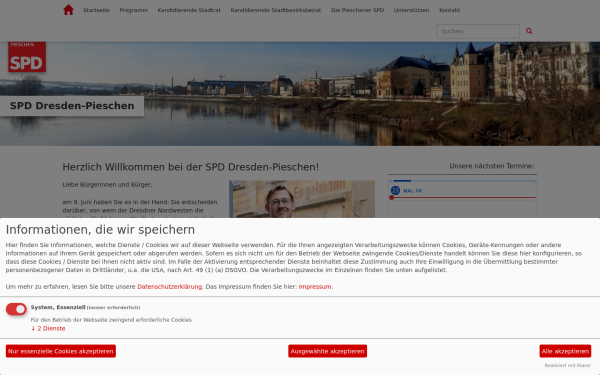Open Die Pieschener SPD menu item

(x=357, y=10)
